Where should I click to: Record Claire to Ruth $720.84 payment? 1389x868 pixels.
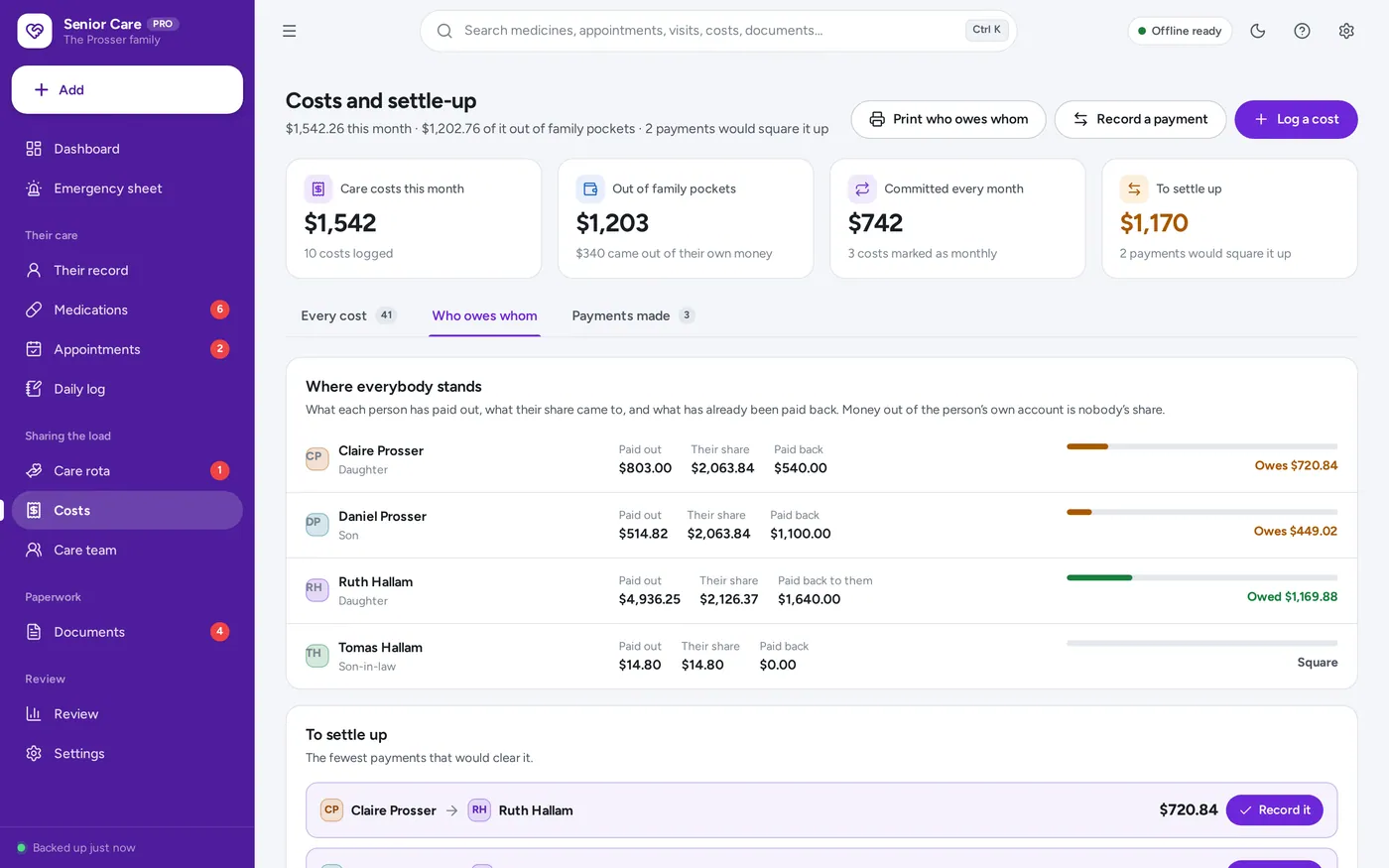pyautogui.click(x=1274, y=810)
